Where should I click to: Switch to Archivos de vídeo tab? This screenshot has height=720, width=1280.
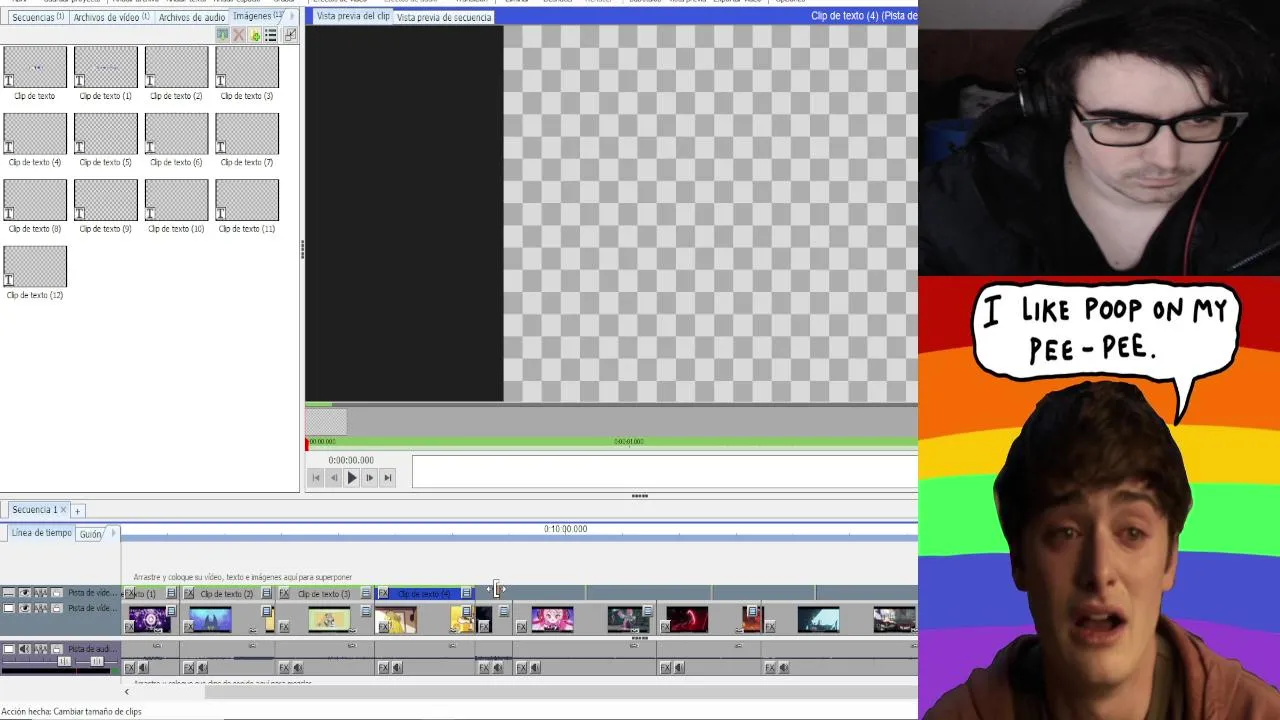(x=111, y=17)
